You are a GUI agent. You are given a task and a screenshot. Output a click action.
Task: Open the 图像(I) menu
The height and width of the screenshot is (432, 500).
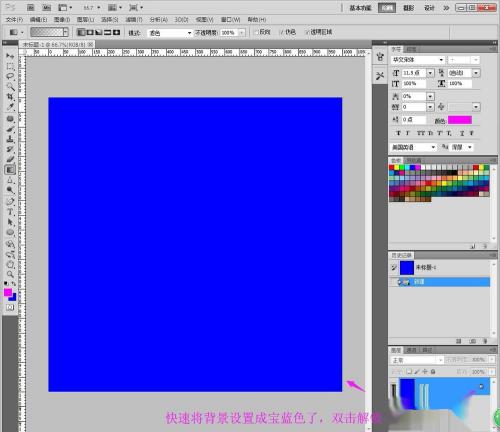point(62,20)
